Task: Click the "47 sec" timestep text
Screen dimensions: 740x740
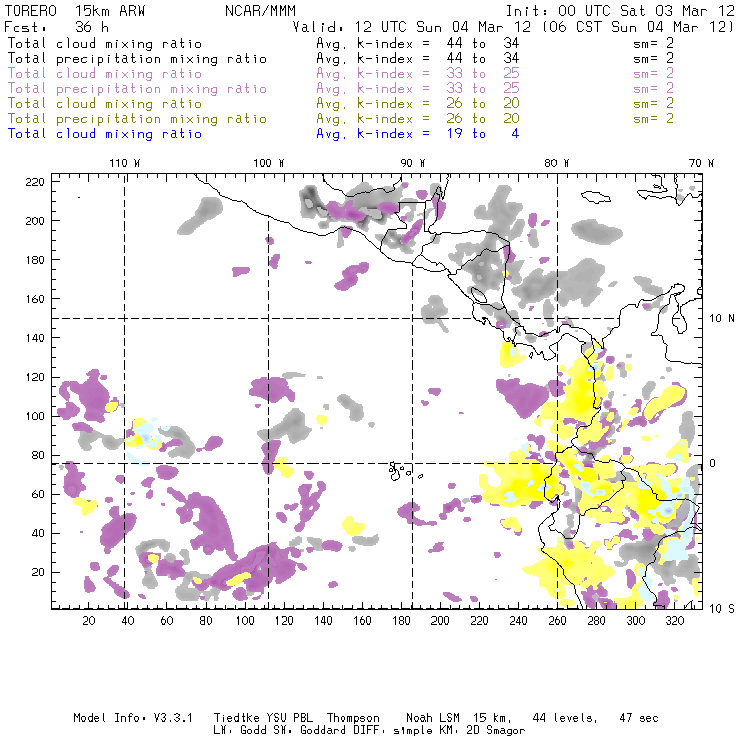Action: pyautogui.click(x=639, y=718)
